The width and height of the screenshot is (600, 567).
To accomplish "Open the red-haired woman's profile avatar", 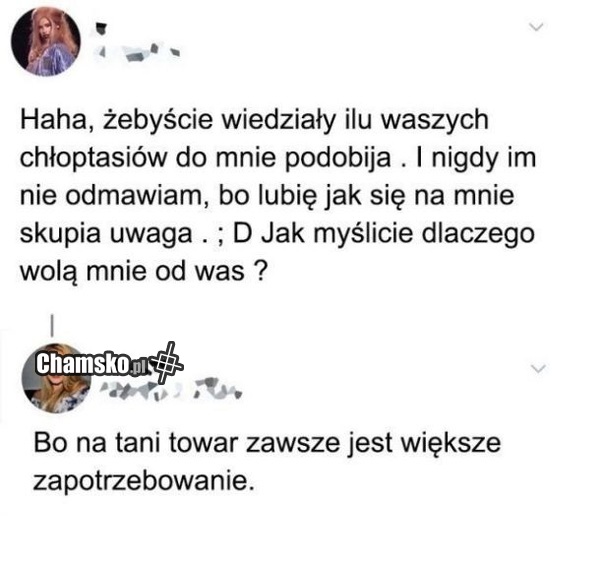I will click(x=46, y=41).
